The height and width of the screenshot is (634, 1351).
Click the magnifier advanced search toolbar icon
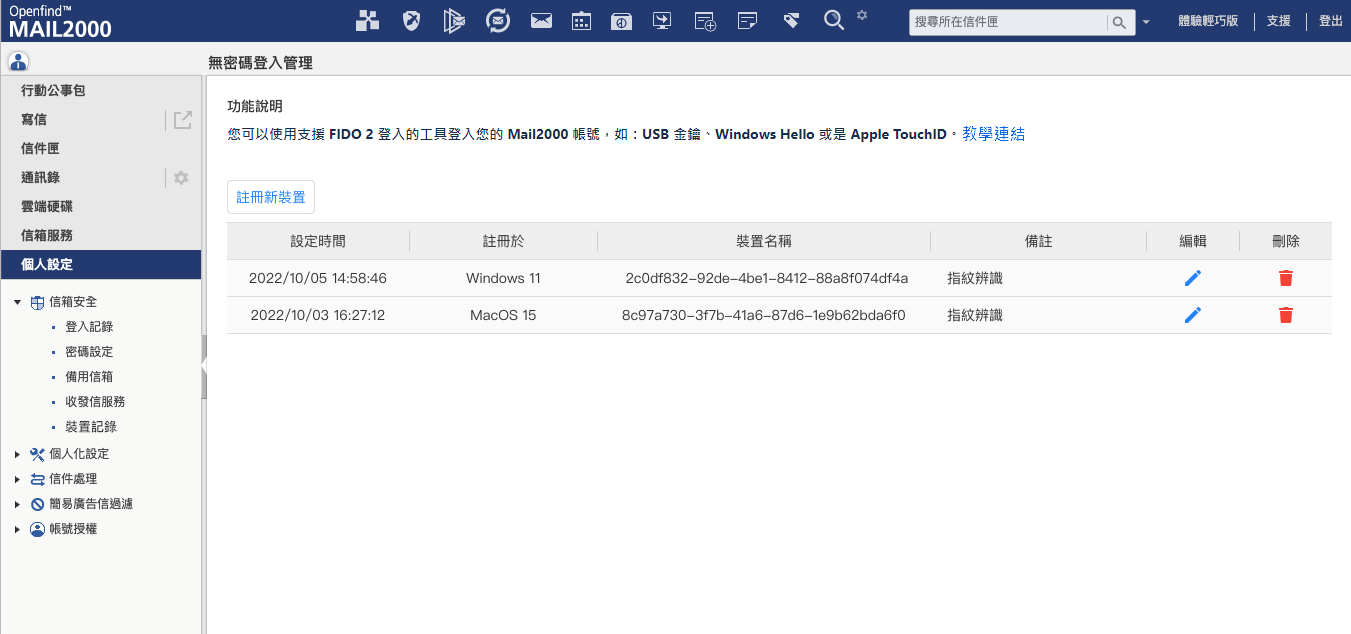pyautogui.click(x=834, y=21)
